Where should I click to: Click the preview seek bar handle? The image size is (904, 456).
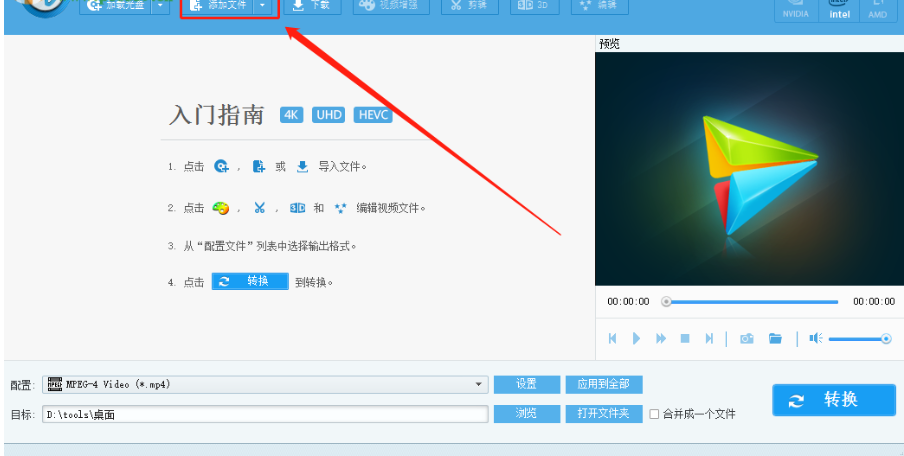pos(666,302)
